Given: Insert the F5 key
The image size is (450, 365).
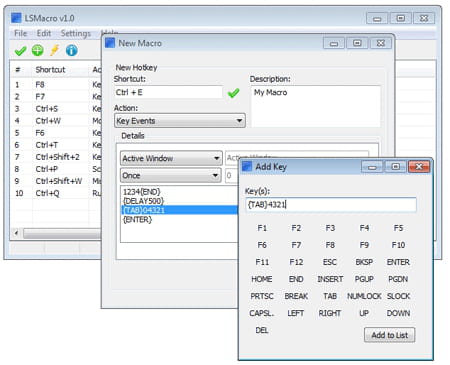Looking at the screenshot, I should 398,228.
